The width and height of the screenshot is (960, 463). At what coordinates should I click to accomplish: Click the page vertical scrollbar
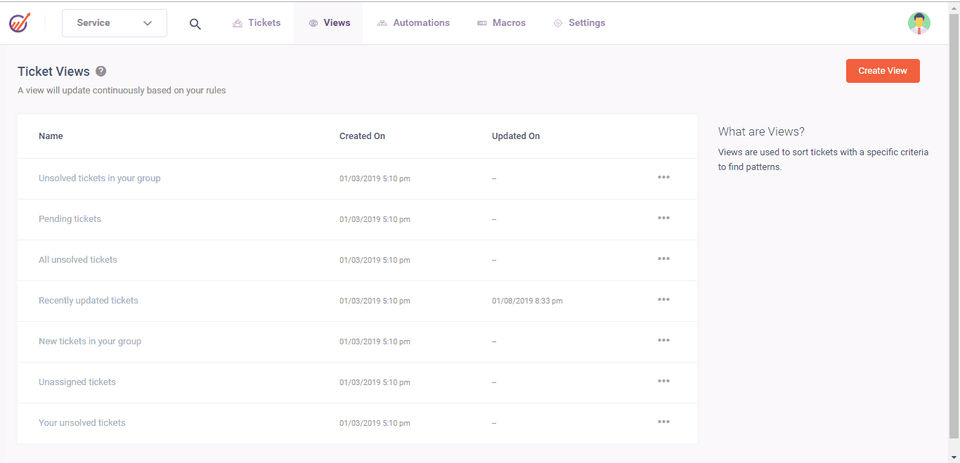click(x=953, y=230)
